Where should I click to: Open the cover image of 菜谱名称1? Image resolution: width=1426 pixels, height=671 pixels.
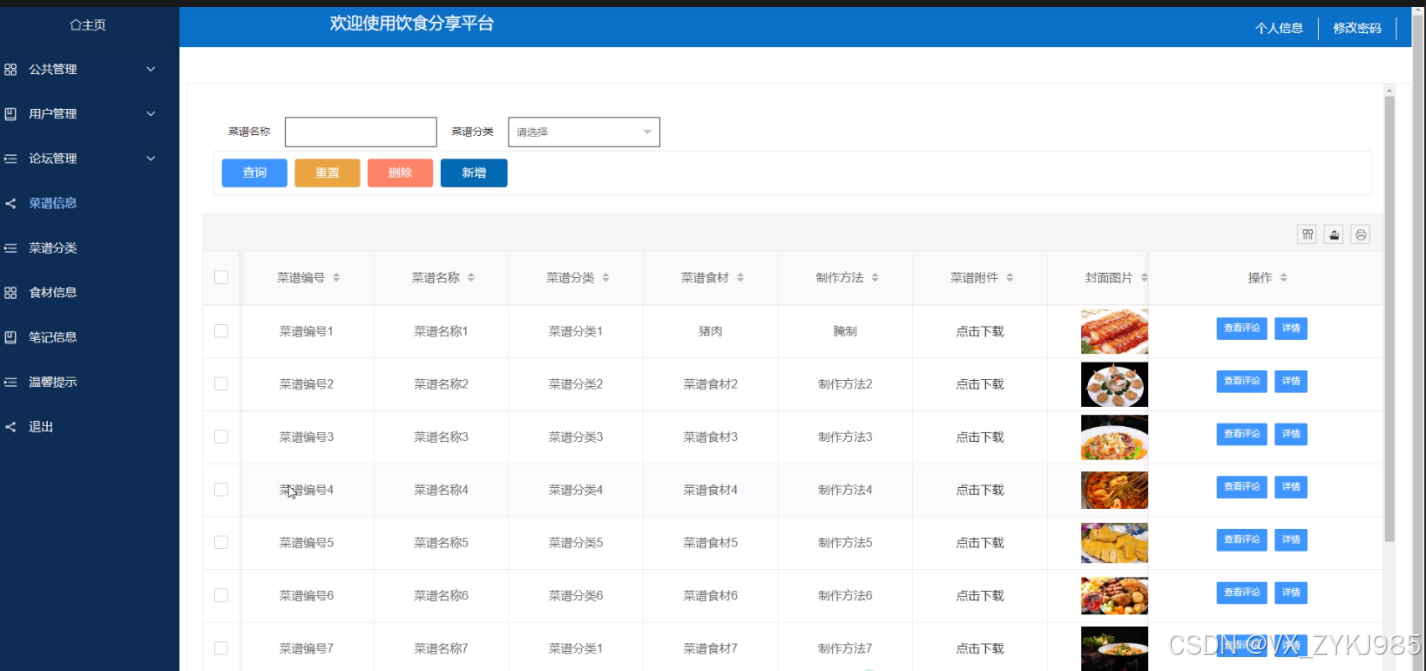coord(1114,331)
